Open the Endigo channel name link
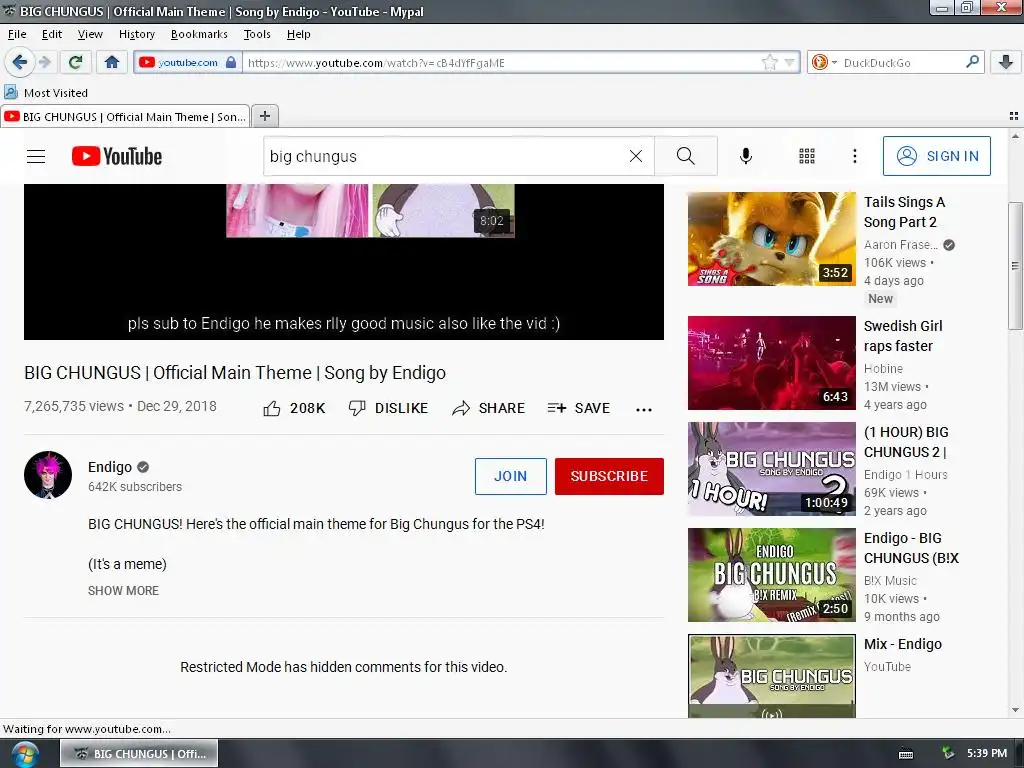 [x=110, y=467]
